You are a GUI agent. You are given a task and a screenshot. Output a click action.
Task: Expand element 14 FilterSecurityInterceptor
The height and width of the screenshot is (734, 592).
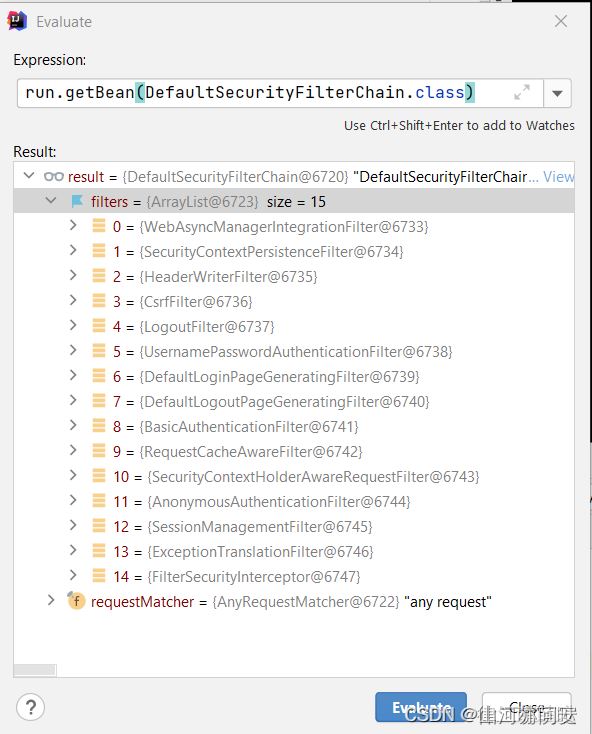pos(73,575)
